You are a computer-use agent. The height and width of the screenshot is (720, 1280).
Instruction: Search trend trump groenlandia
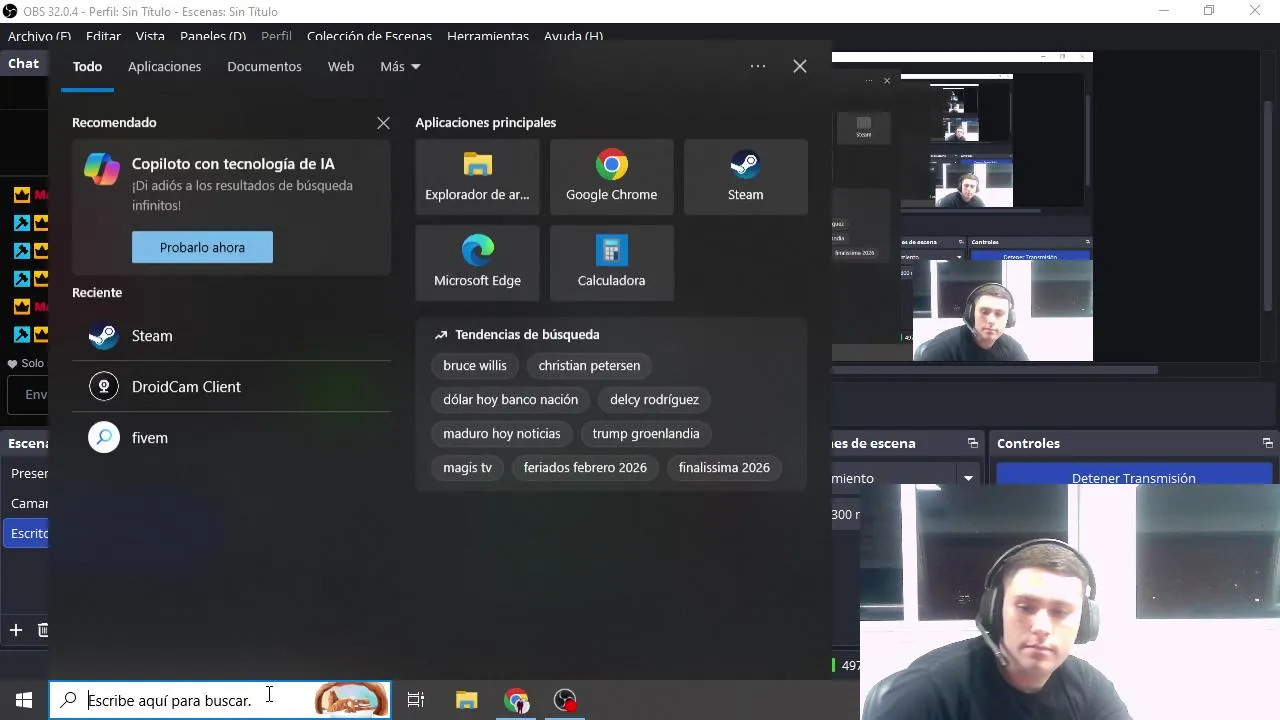click(646, 434)
